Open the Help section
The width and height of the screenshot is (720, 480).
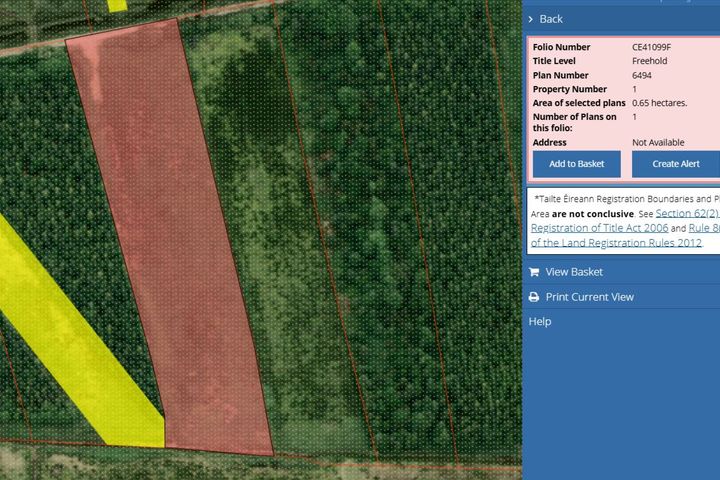540,322
